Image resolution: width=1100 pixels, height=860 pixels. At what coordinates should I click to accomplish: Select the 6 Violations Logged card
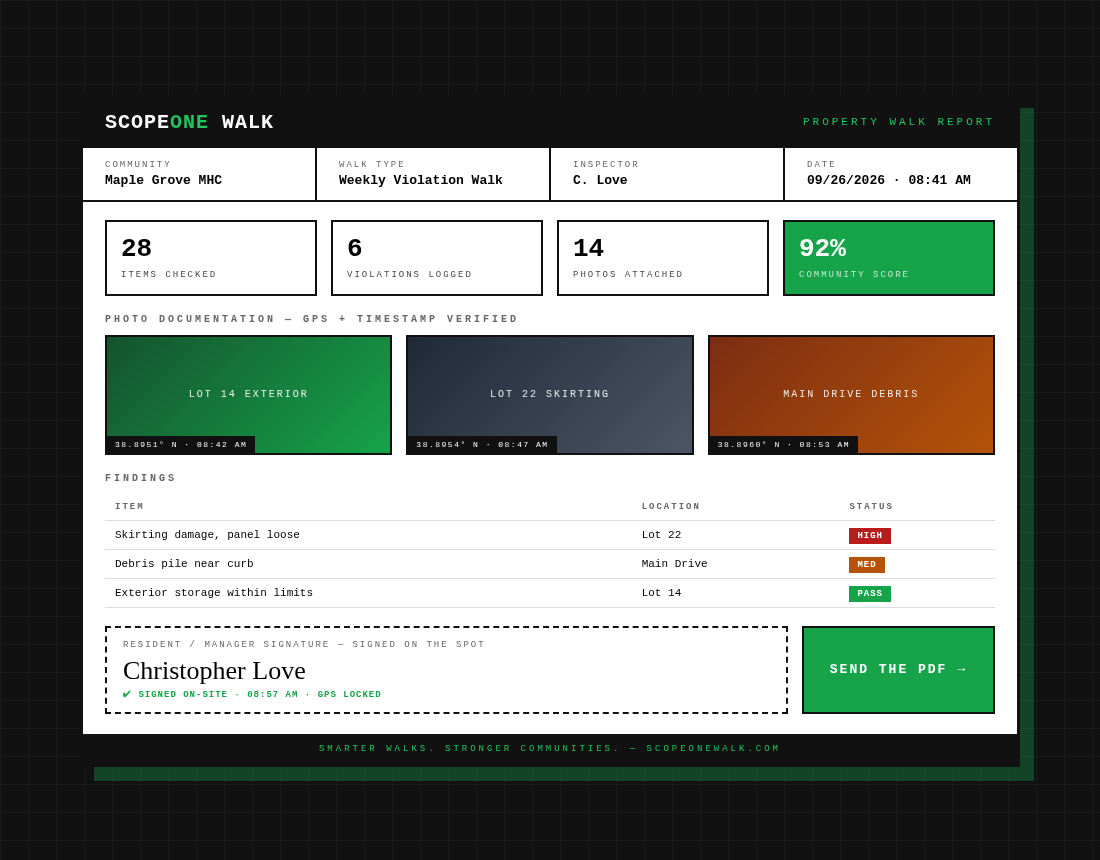[x=436, y=258]
